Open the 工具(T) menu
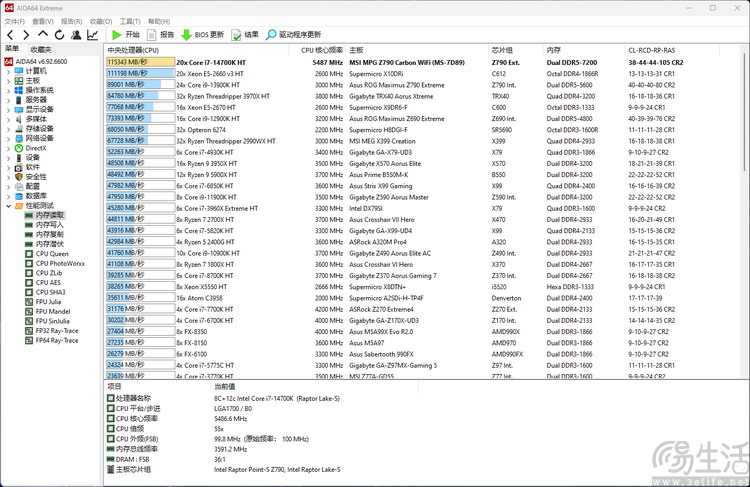Image resolution: width=750 pixels, height=487 pixels. tap(130, 22)
